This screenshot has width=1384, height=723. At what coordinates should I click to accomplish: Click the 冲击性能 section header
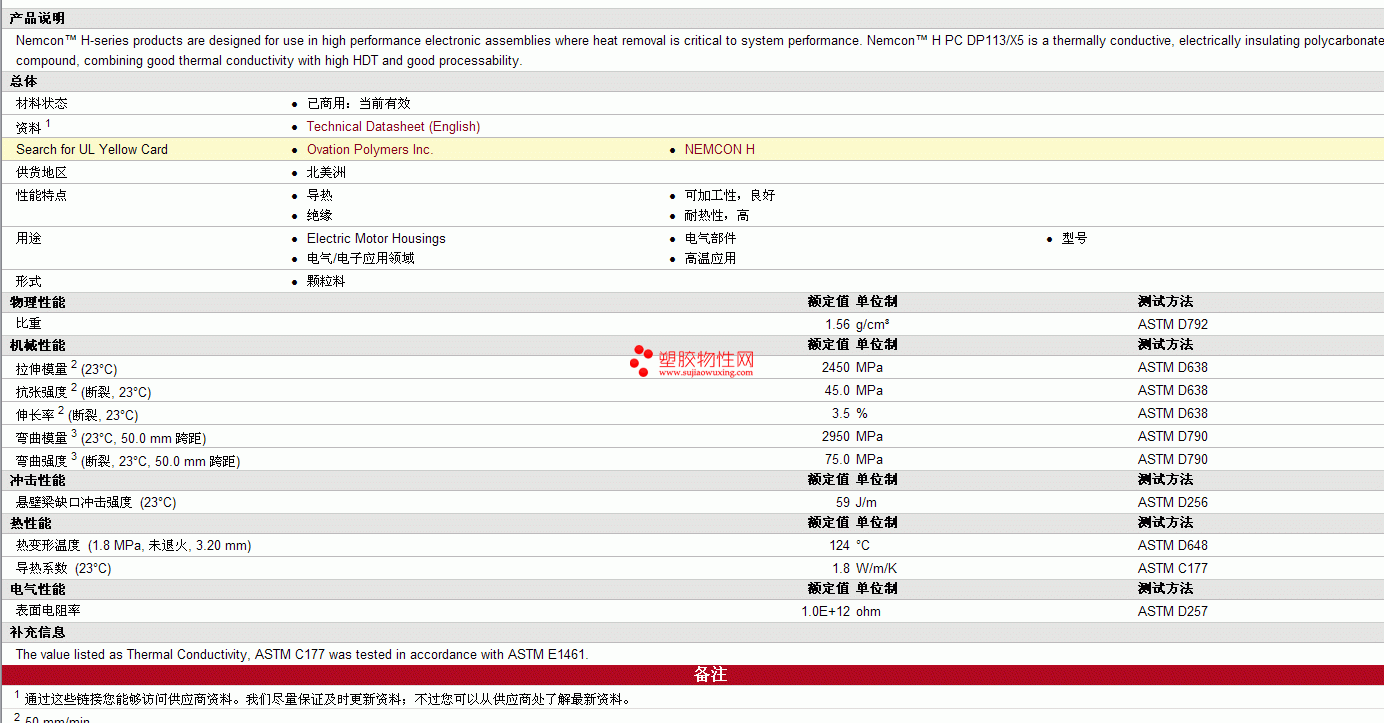coord(37,480)
